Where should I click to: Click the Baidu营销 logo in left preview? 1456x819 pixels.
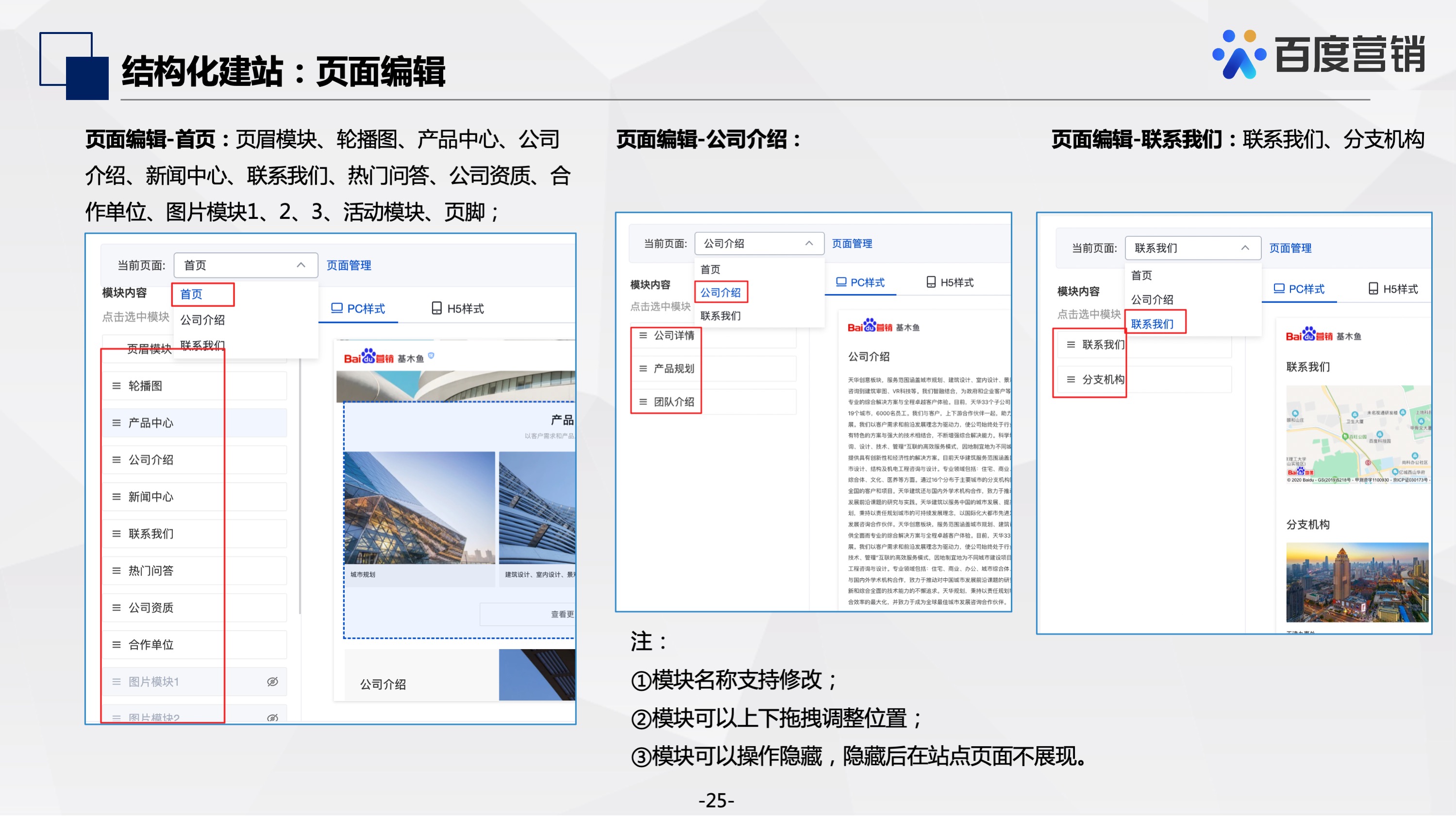point(368,358)
